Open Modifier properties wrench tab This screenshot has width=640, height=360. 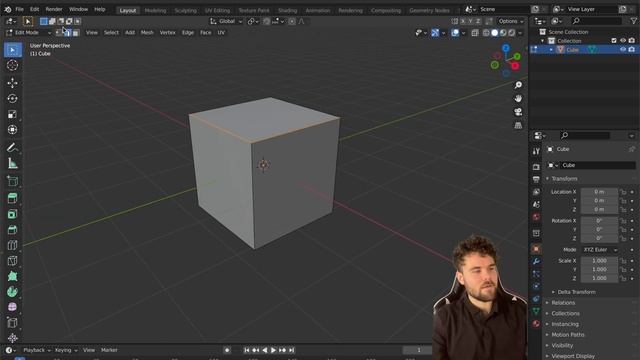(536, 261)
